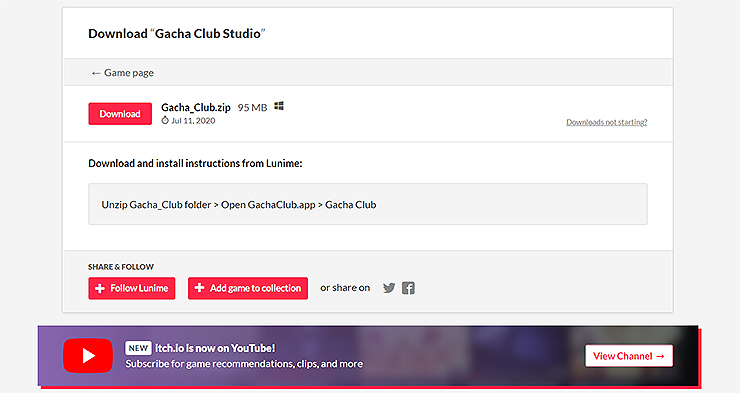Click the clock icon beside Jul 11, 2020
740x393 pixels.
pyautogui.click(x=165, y=120)
